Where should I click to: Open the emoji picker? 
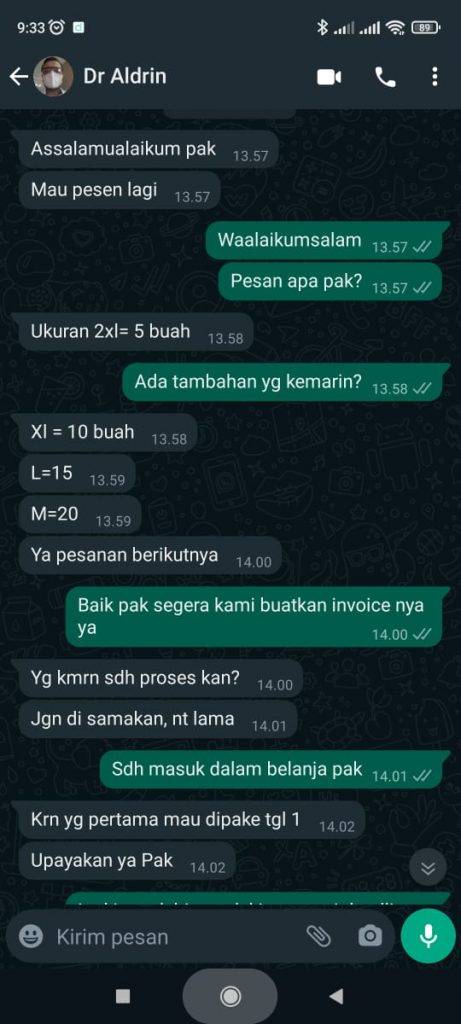pyautogui.click(x=31, y=937)
